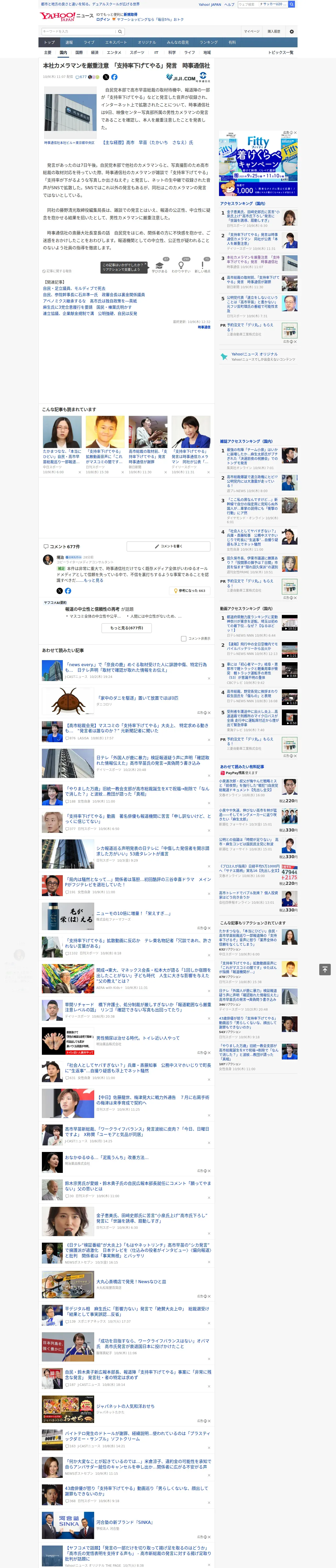Click トピックス一覧 link

click(281, 52)
